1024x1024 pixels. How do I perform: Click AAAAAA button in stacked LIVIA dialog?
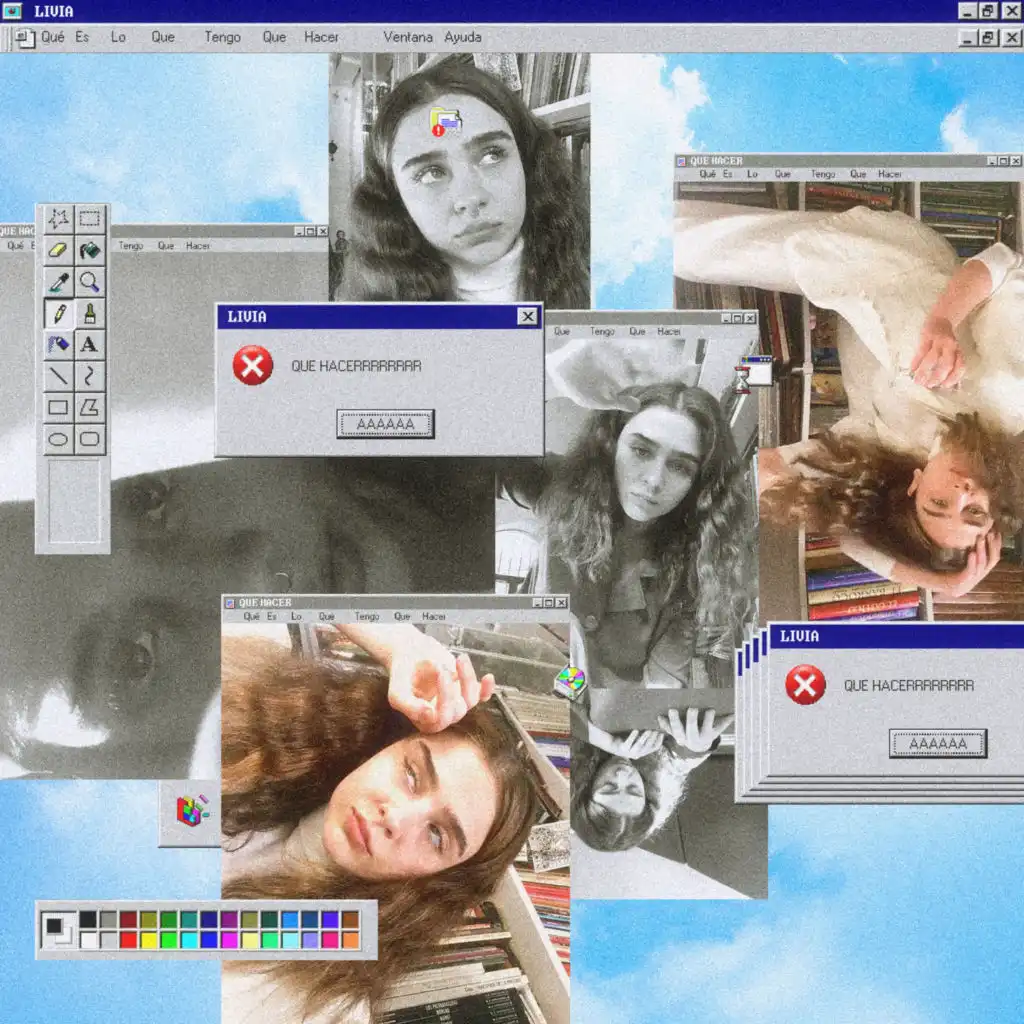coord(938,743)
